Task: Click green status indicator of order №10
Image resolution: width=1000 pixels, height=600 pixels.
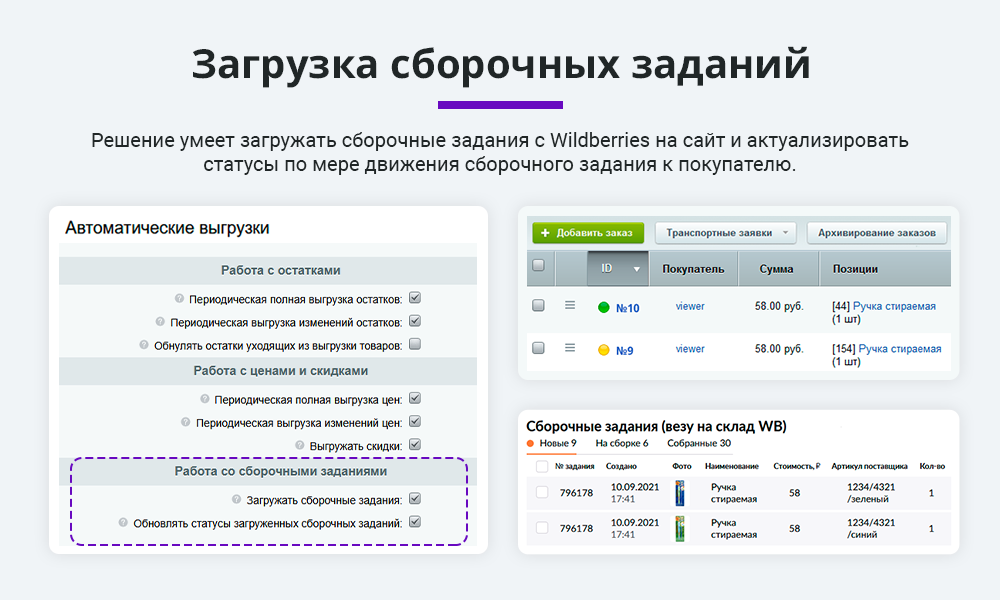Action: pos(604,305)
